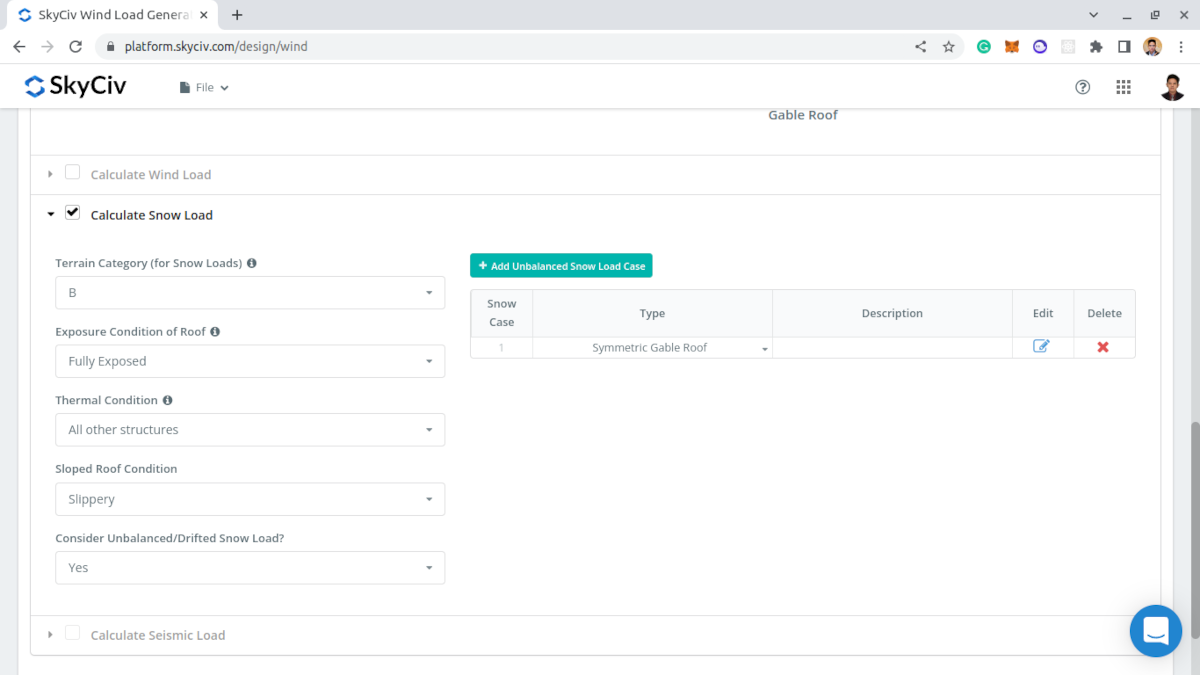Click the info icon beside Exposure Condition of Roof

[x=215, y=331]
